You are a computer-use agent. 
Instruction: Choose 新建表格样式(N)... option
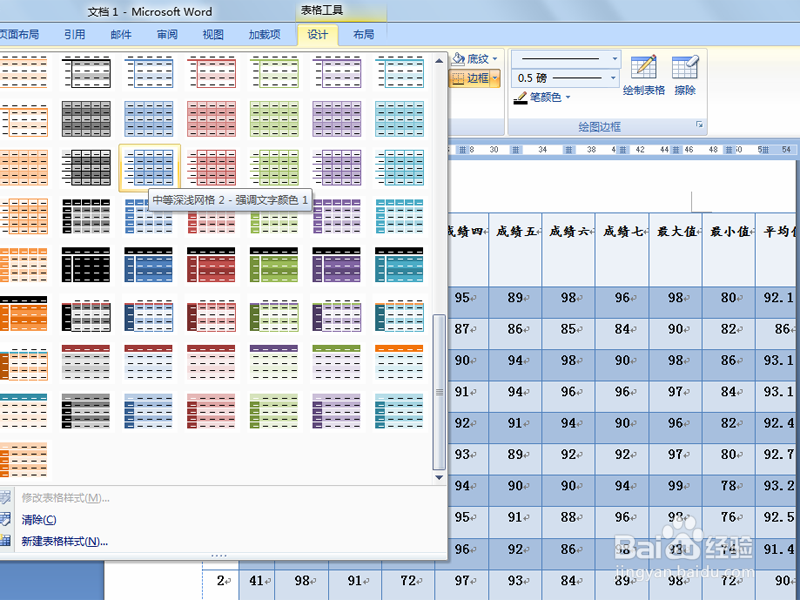click(64, 541)
